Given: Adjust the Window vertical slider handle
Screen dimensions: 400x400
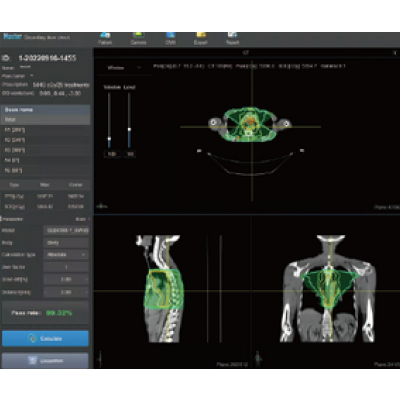Looking at the screenshot, I should tap(109, 139).
